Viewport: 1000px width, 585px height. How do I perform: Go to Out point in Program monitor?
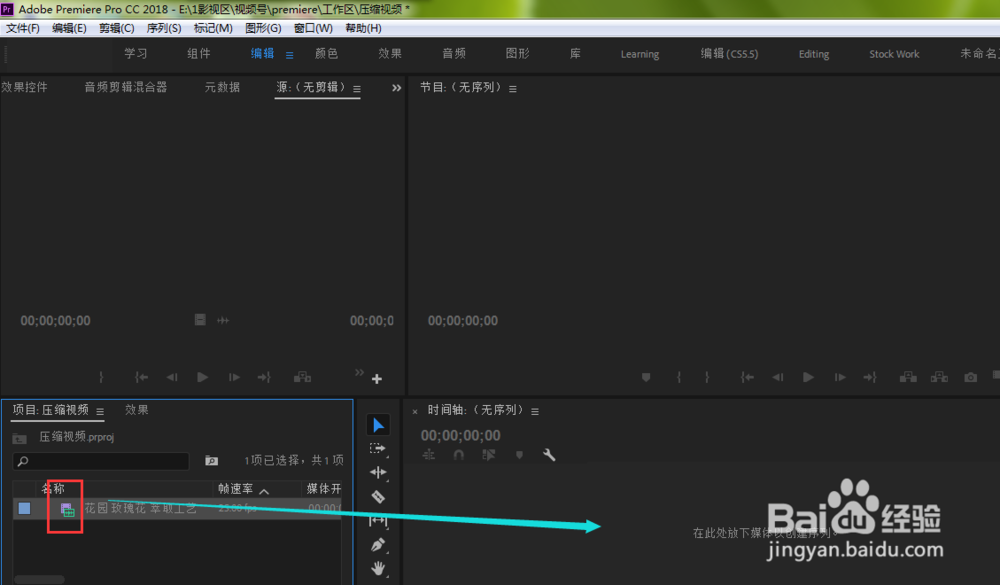(x=870, y=377)
